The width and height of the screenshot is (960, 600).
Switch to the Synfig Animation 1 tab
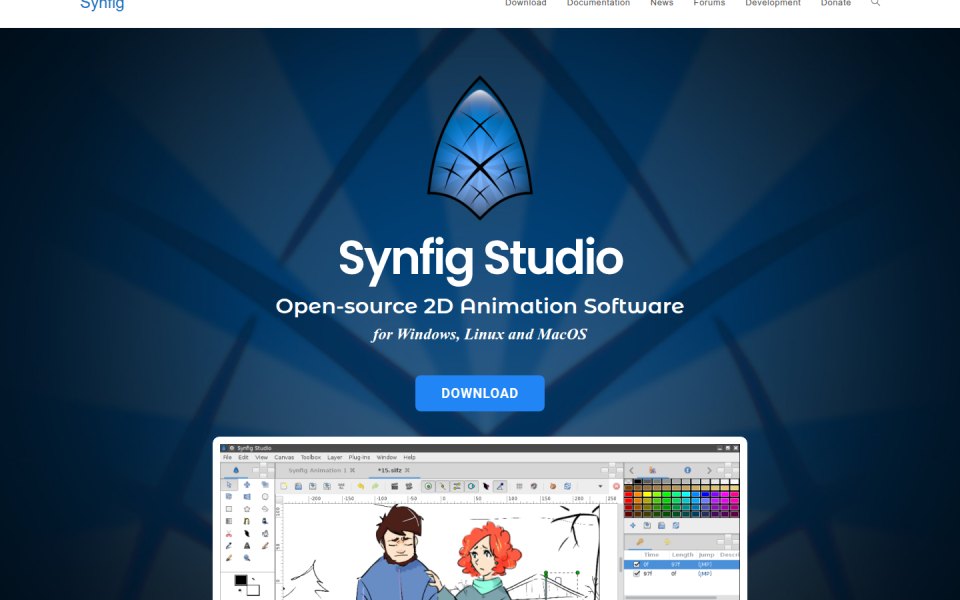[317, 470]
